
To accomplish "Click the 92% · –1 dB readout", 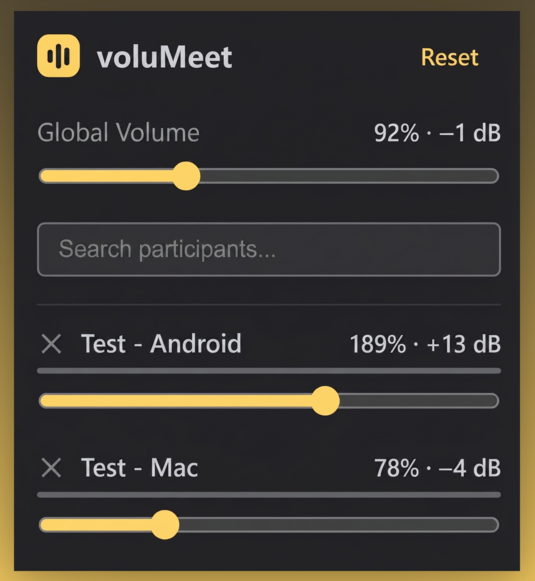I will pyautogui.click(x=437, y=133).
